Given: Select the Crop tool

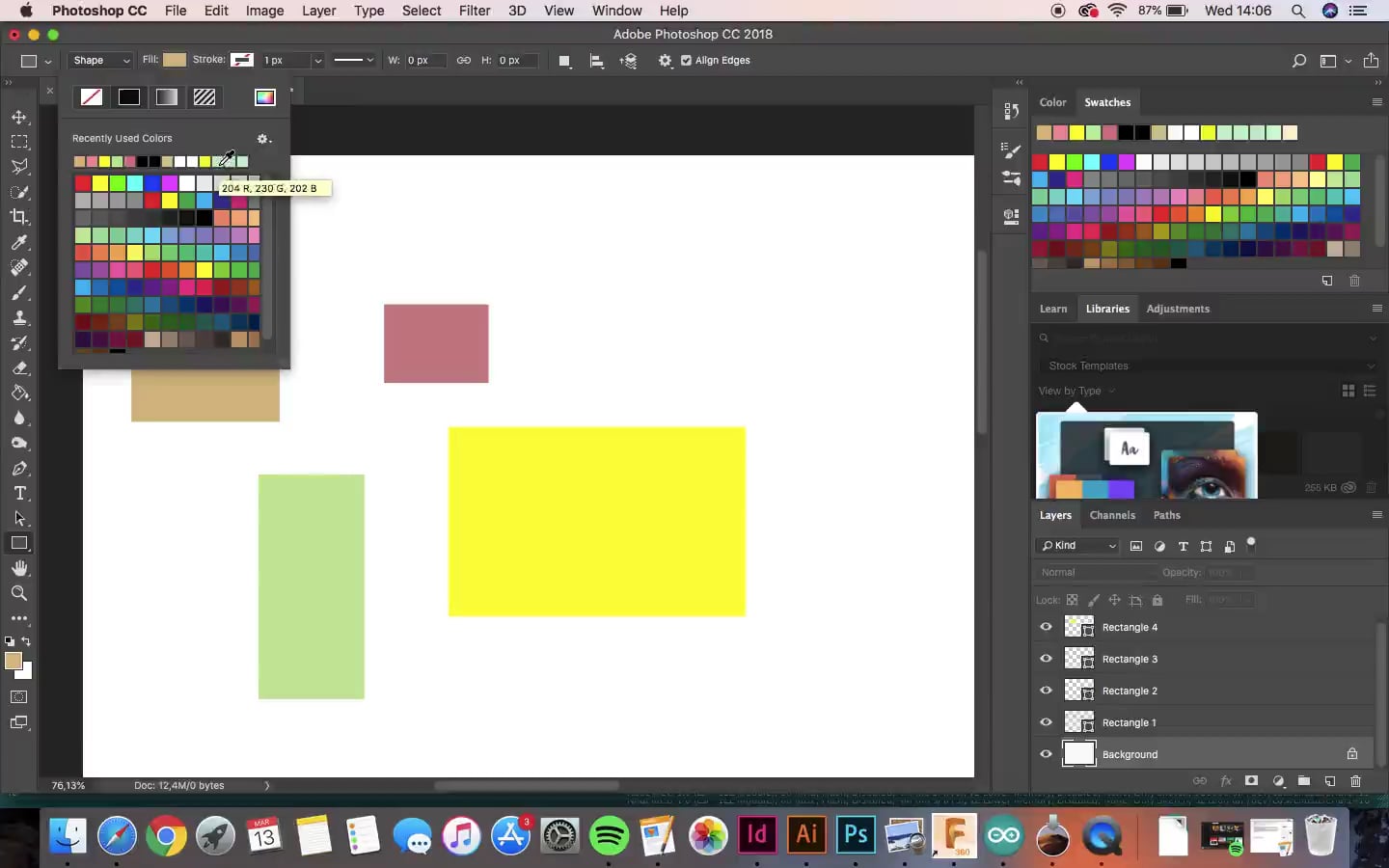Looking at the screenshot, I should [19, 217].
